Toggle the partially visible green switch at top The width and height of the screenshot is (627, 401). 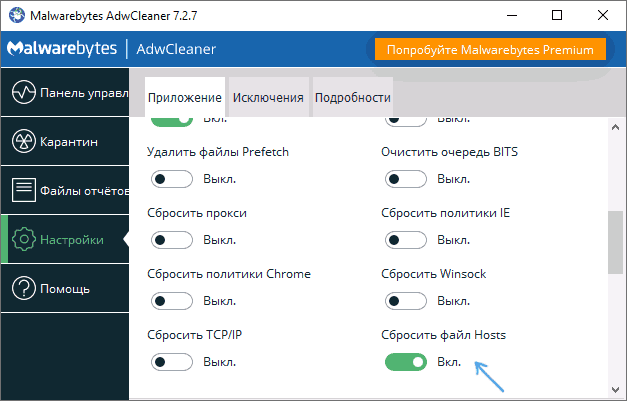click(172, 121)
